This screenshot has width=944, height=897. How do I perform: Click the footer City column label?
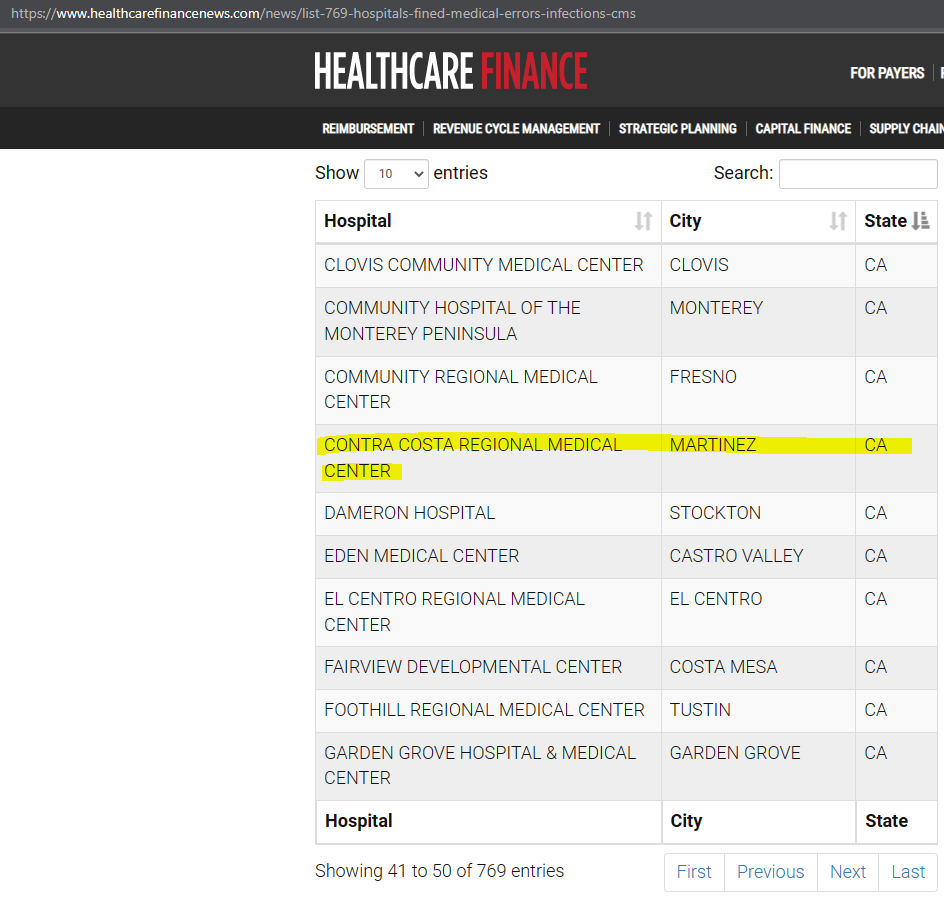pos(686,821)
